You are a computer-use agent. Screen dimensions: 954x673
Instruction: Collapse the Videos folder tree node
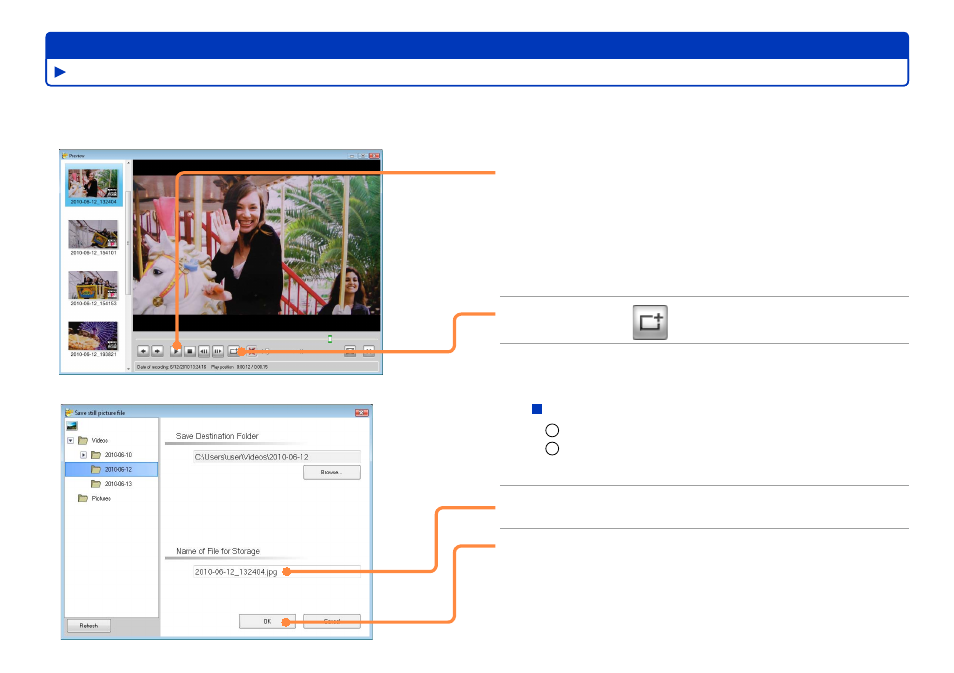[x=71, y=440]
